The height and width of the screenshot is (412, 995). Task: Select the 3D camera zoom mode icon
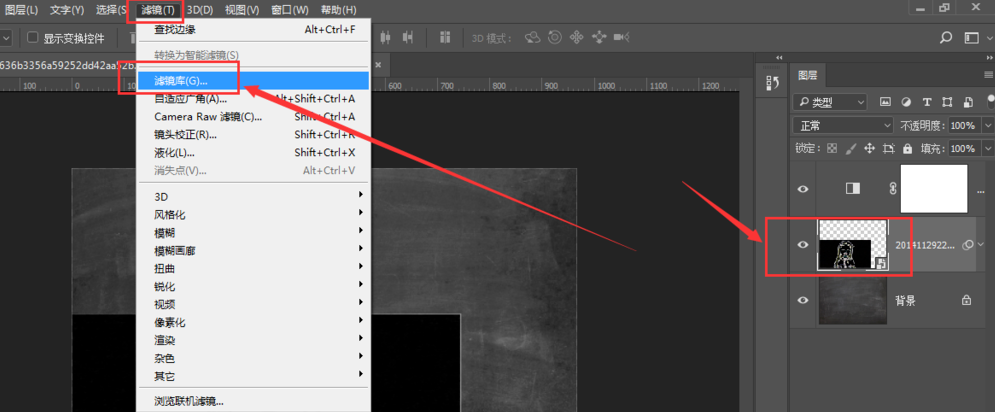[x=621, y=37]
